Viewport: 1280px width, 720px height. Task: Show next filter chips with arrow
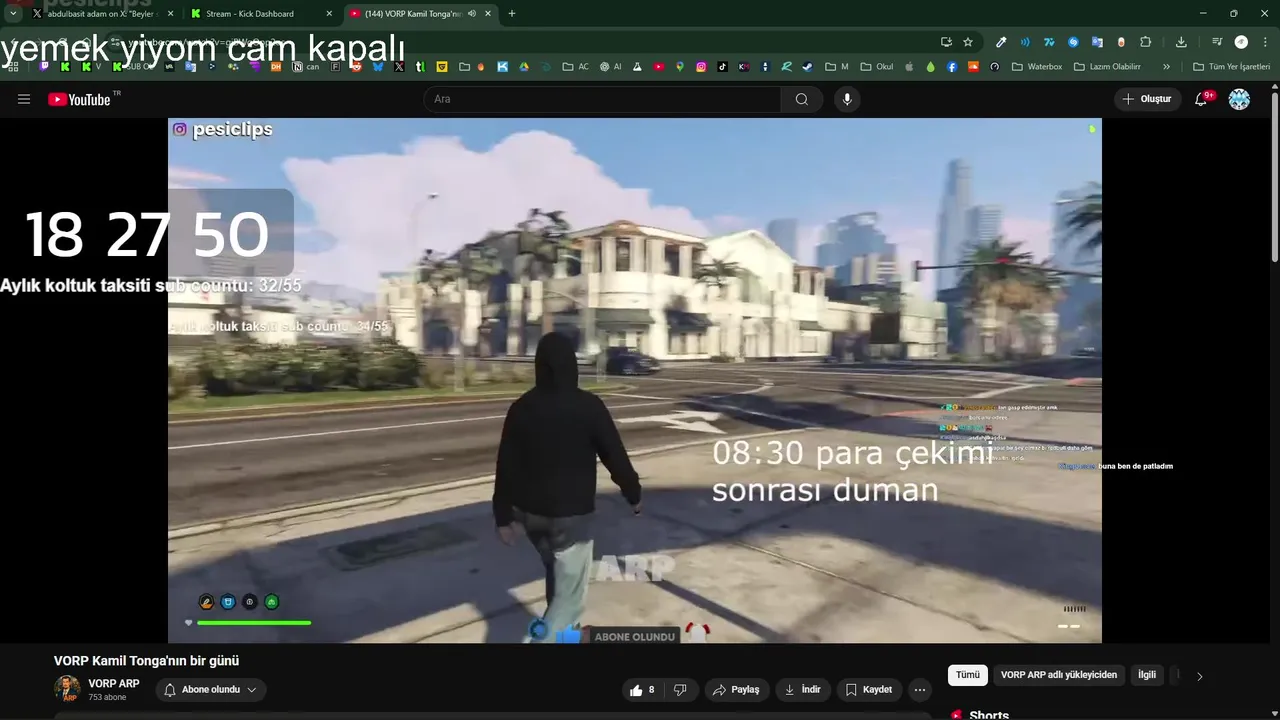click(x=1200, y=676)
